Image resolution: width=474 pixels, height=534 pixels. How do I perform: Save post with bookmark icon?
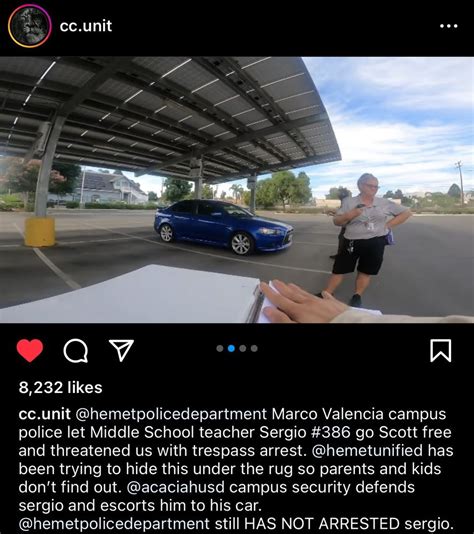pos(441,350)
